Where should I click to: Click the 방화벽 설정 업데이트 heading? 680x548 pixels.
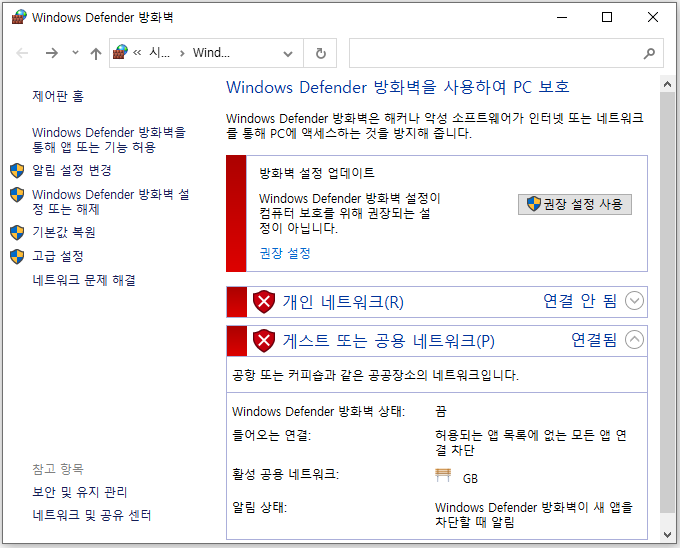(x=317, y=173)
